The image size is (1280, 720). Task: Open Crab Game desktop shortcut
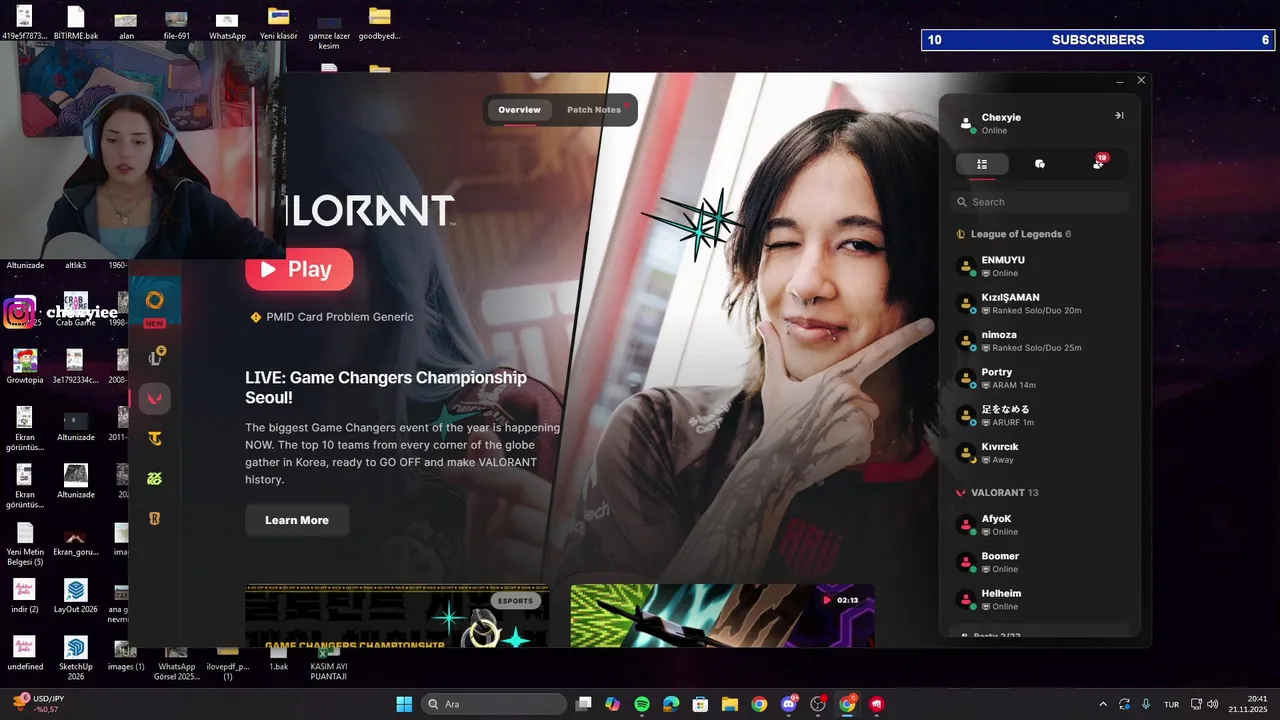[x=75, y=308]
